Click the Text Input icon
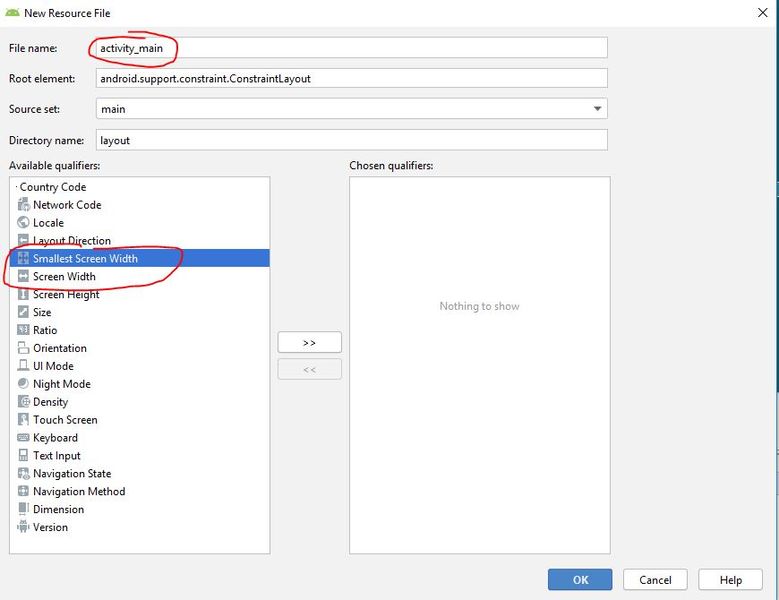The width and height of the screenshot is (779, 600). coord(23,455)
